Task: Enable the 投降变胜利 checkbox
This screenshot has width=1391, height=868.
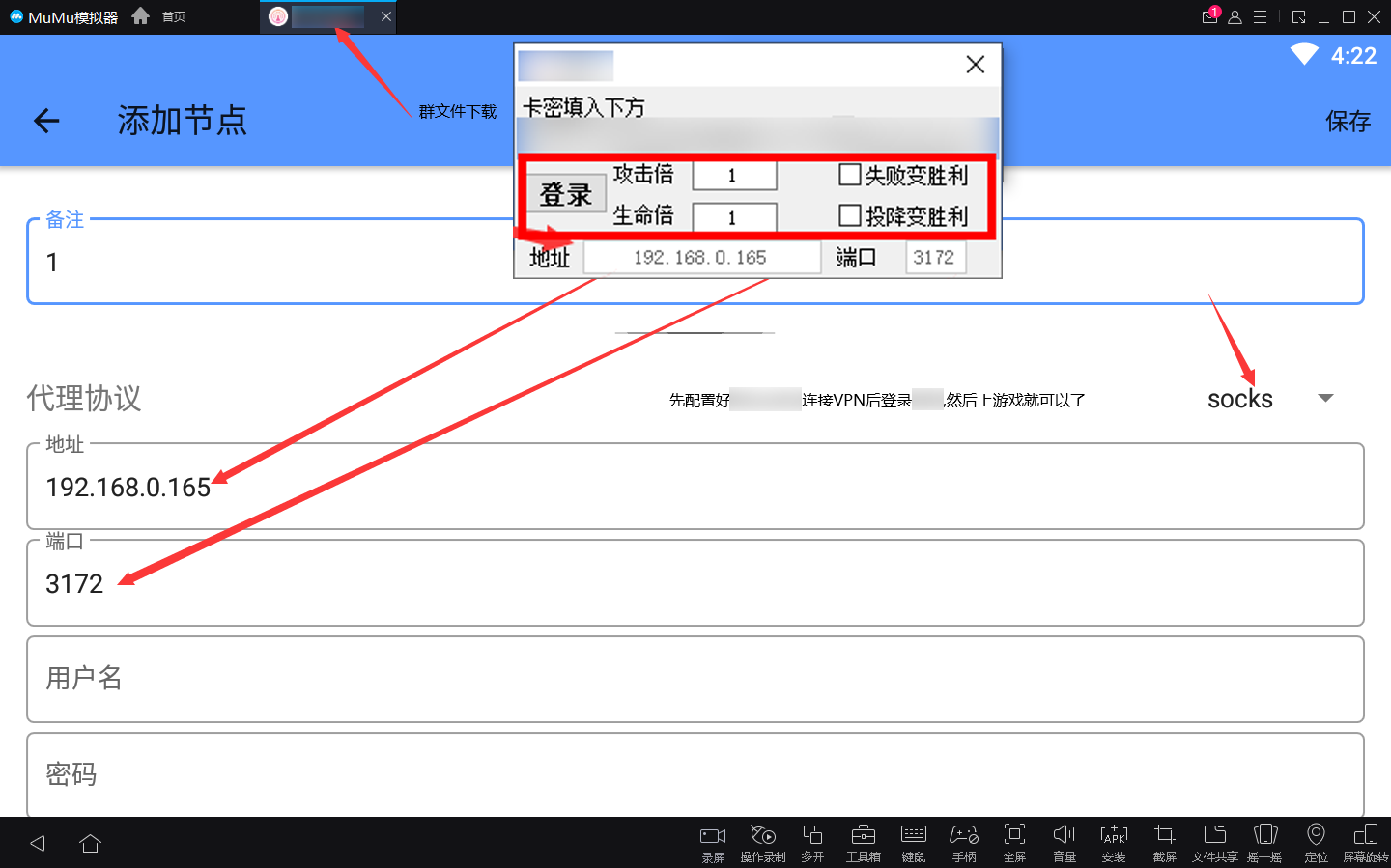Action: coord(849,215)
